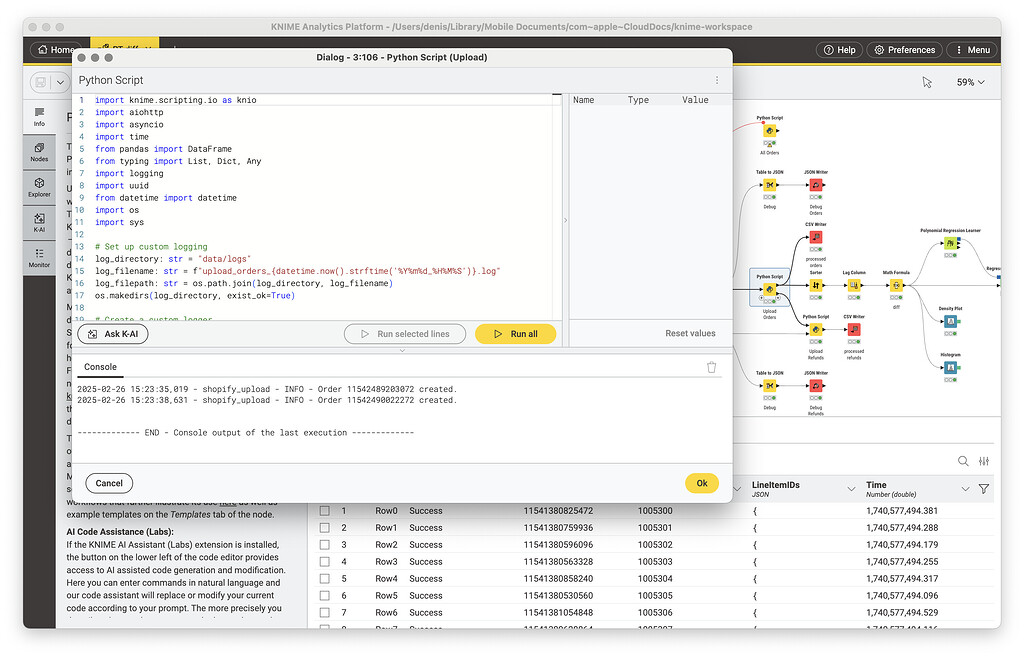The width and height of the screenshot is (1024, 657).
Task: Tick the checkbox for Row5
Action: pyautogui.click(x=324, y=596)
